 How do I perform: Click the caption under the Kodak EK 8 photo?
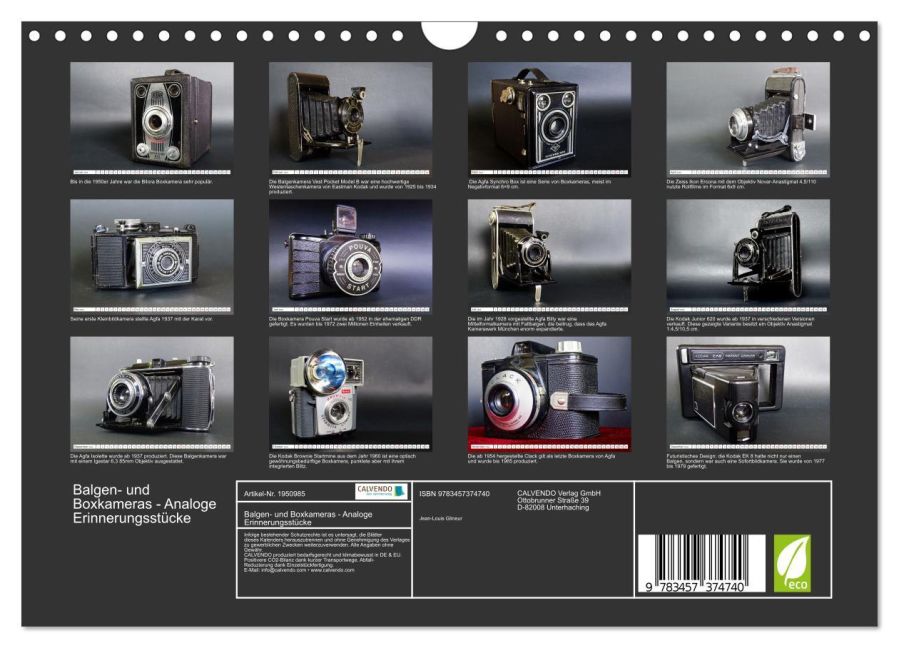point(745,461)
